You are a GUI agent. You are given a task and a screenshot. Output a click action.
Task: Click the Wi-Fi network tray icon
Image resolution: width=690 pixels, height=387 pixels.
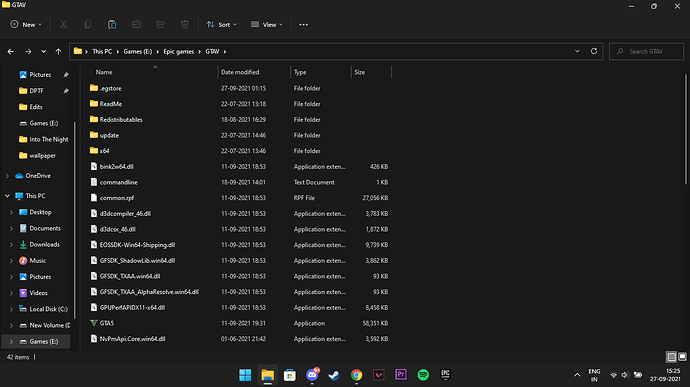click(x=613, y=375)
